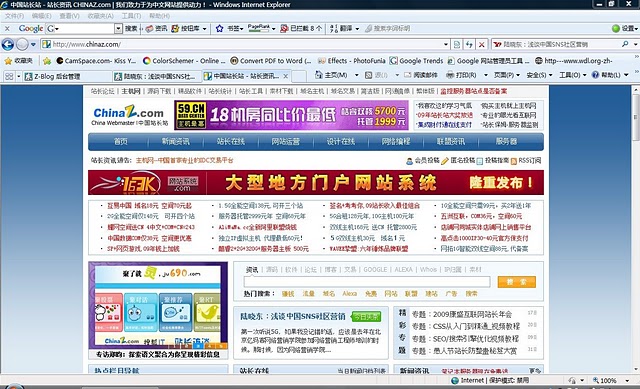Click the 网站运营 navigation tab

click(x=285, y=141)
